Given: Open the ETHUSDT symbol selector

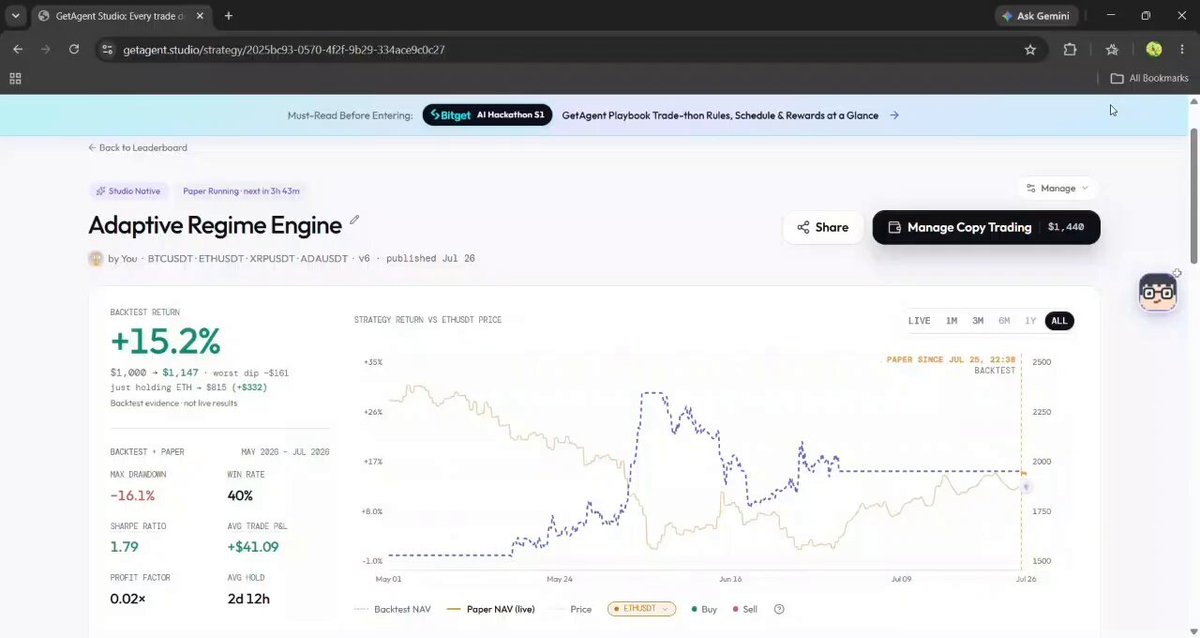Looking at the screenshot, I should (641, 609).
